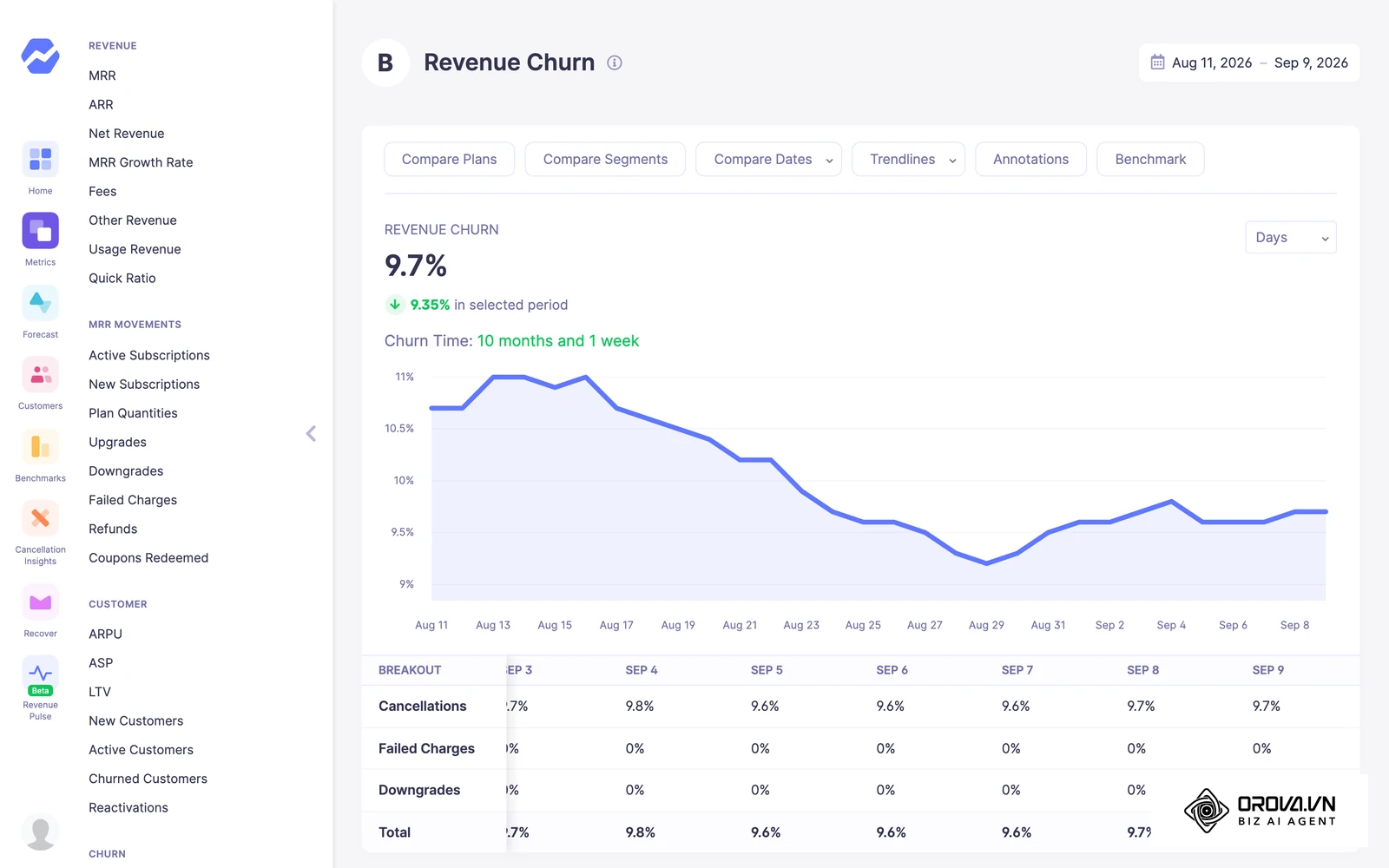
Task: Click the Annotations button
Action: tap(1030, 159)
